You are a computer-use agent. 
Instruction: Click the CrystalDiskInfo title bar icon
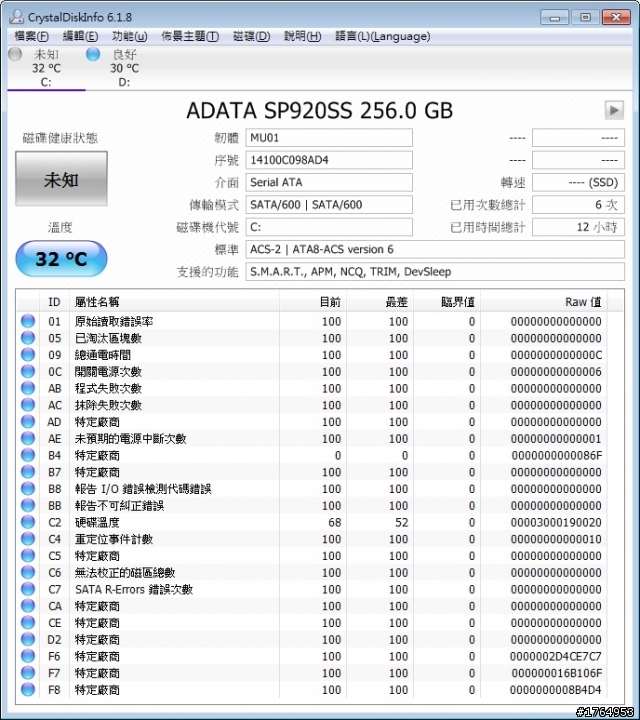17,17
